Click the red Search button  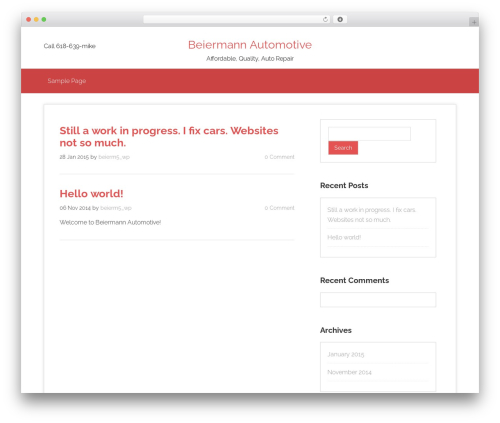343,148
